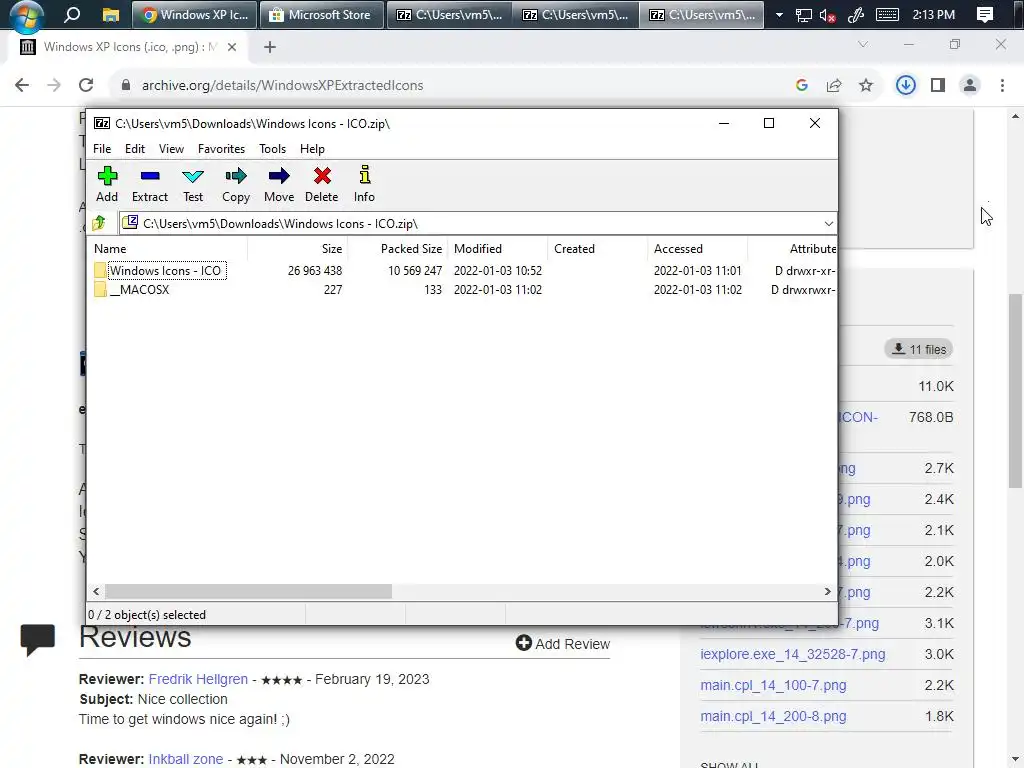The height and width of the screenshot is (768, 1024).
Task: Click Chrome's back arrow
Action: point(22,85)
